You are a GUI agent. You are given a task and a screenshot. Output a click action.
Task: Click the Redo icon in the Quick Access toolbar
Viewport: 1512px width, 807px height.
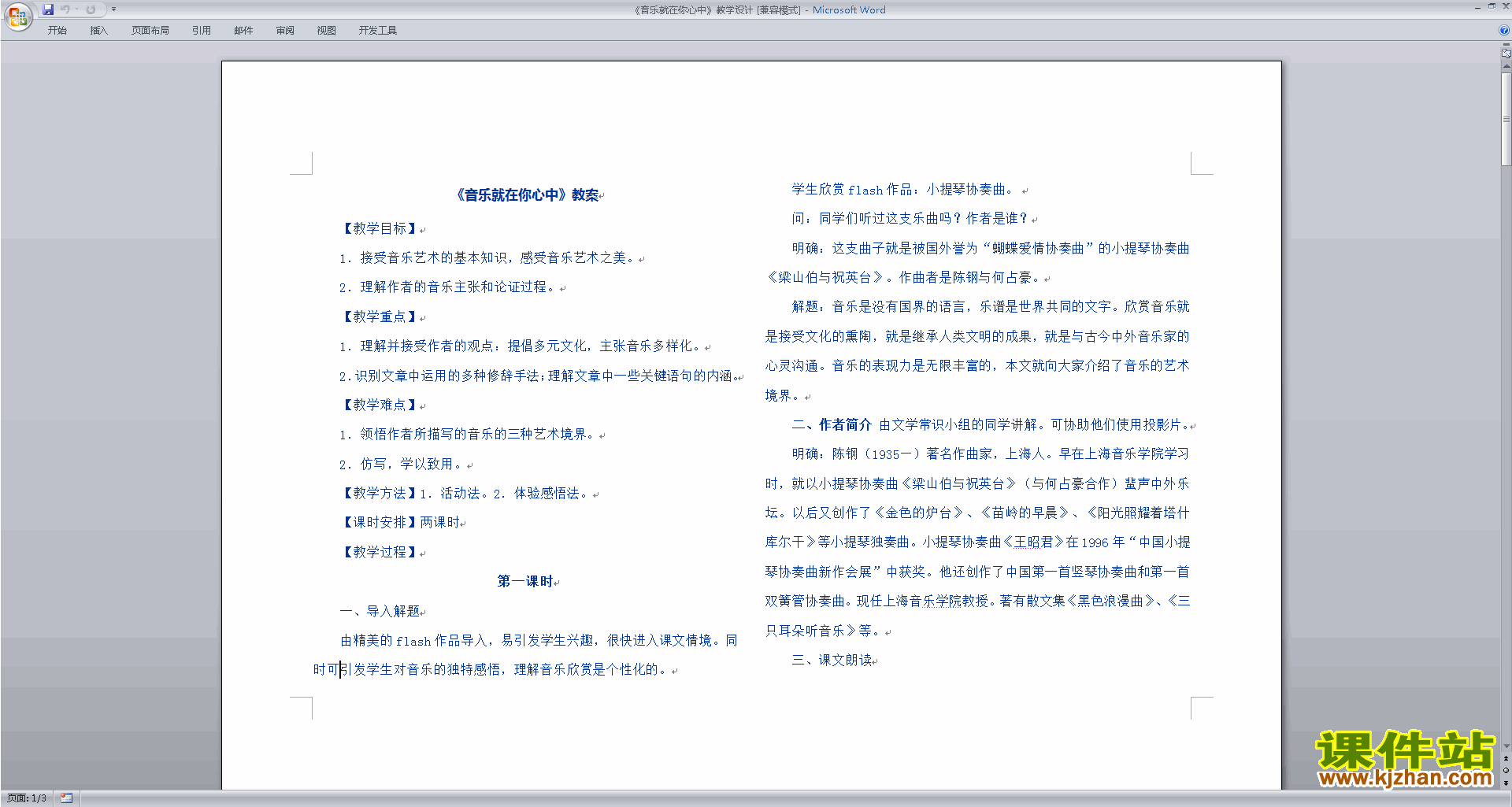91,9
